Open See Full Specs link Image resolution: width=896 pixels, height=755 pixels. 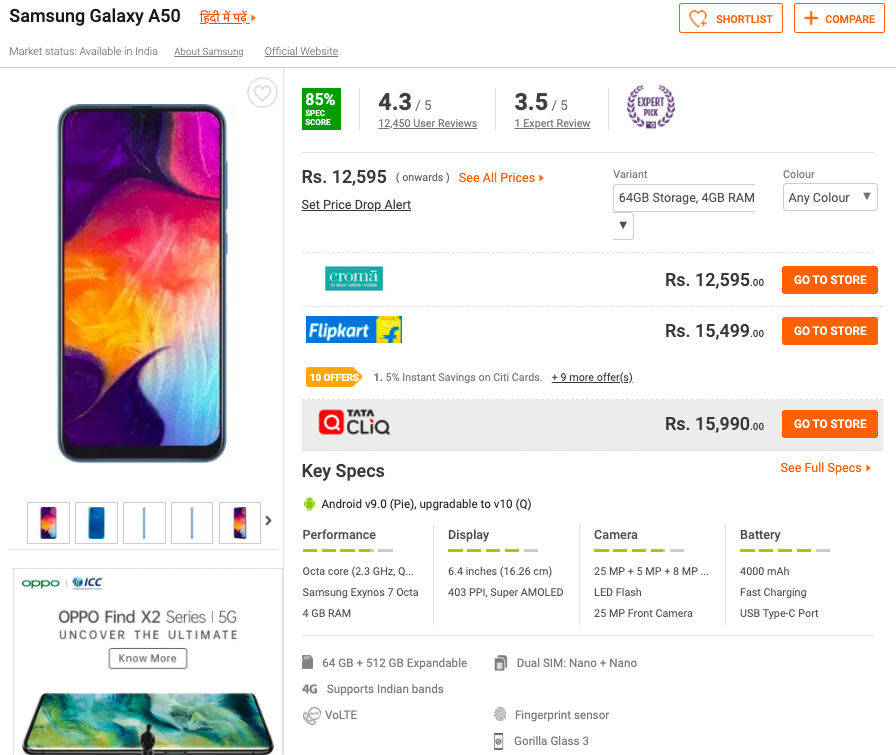[x=825, y=468]
